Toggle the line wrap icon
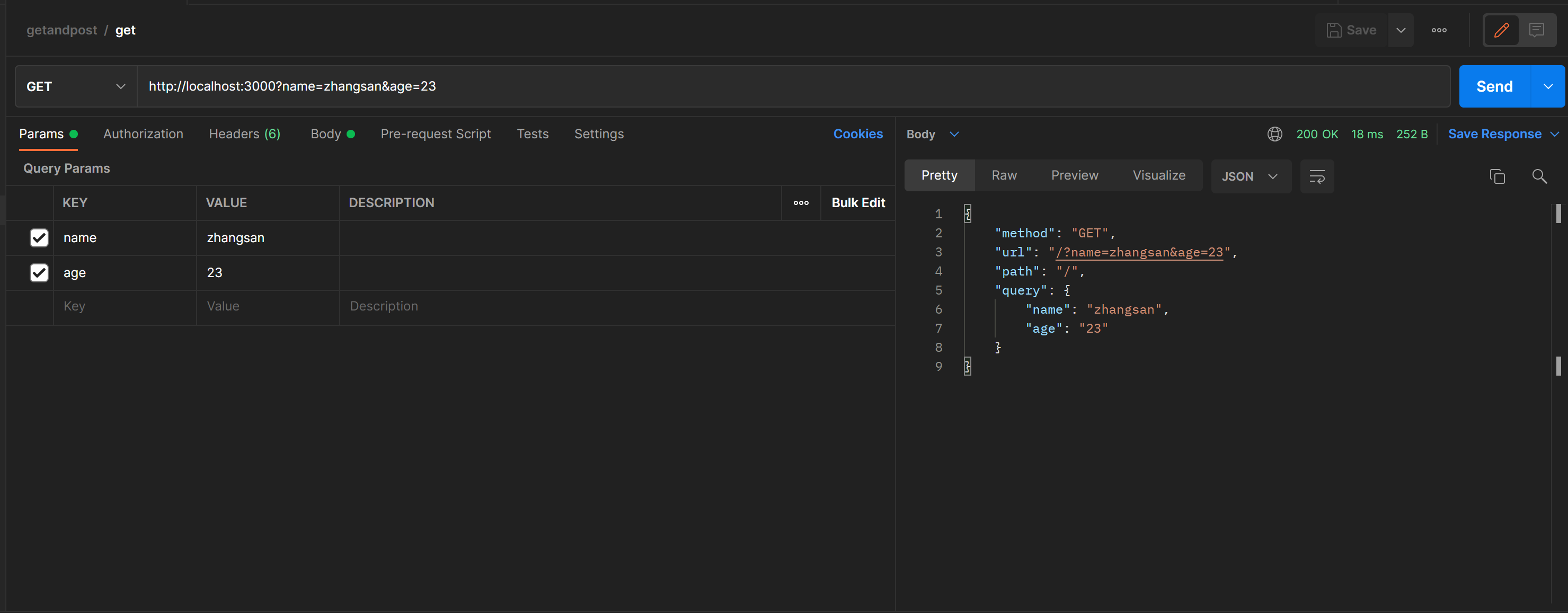 [1317, 176]
